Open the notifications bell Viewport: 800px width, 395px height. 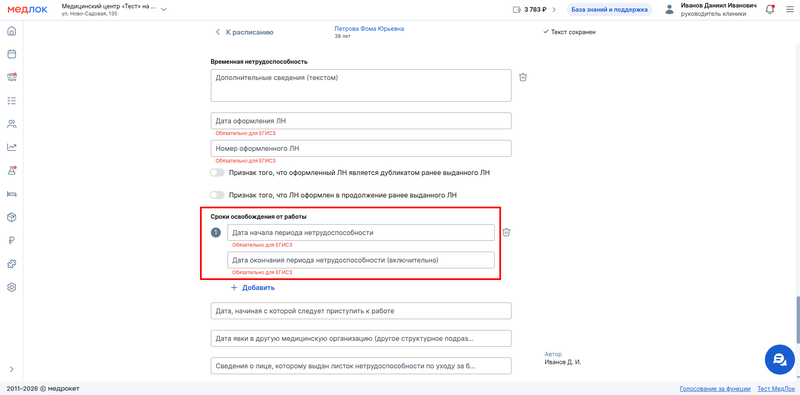770,10
